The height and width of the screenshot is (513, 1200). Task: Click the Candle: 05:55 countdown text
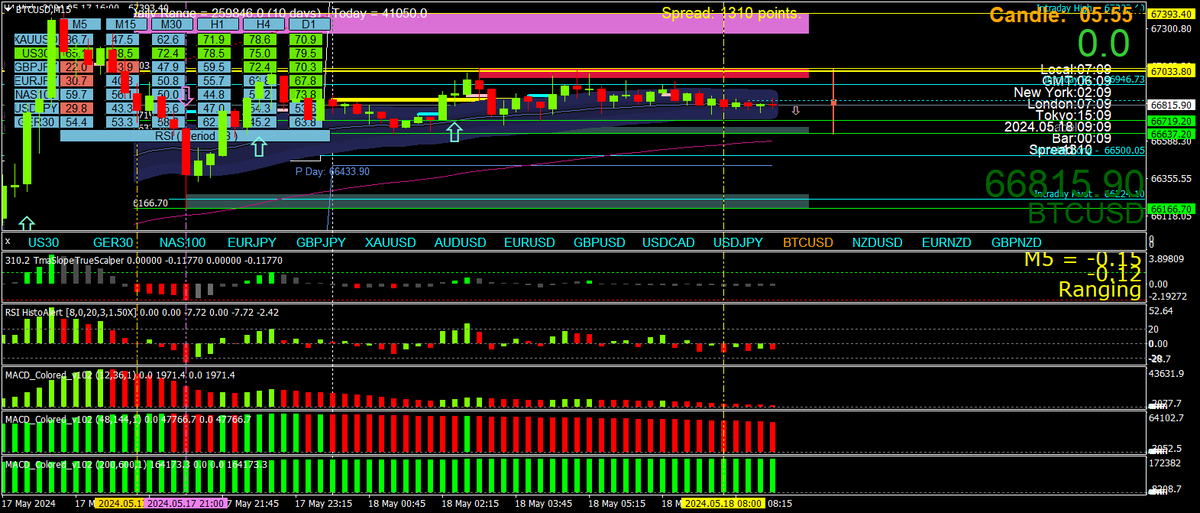(1062, 15)
